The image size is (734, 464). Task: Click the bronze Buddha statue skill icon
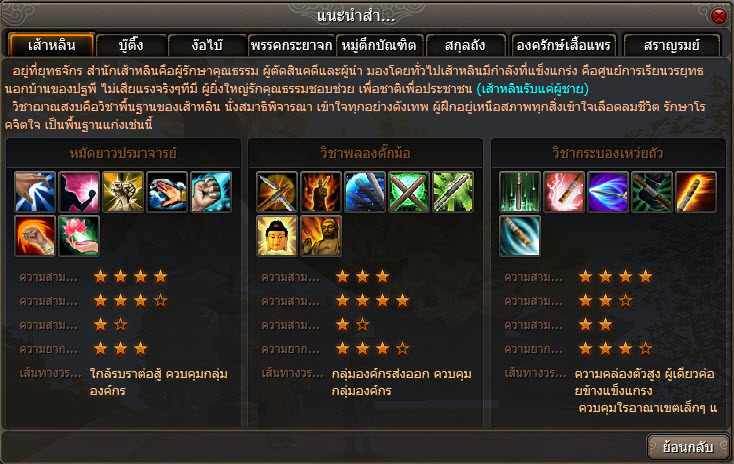pos(321,236)
